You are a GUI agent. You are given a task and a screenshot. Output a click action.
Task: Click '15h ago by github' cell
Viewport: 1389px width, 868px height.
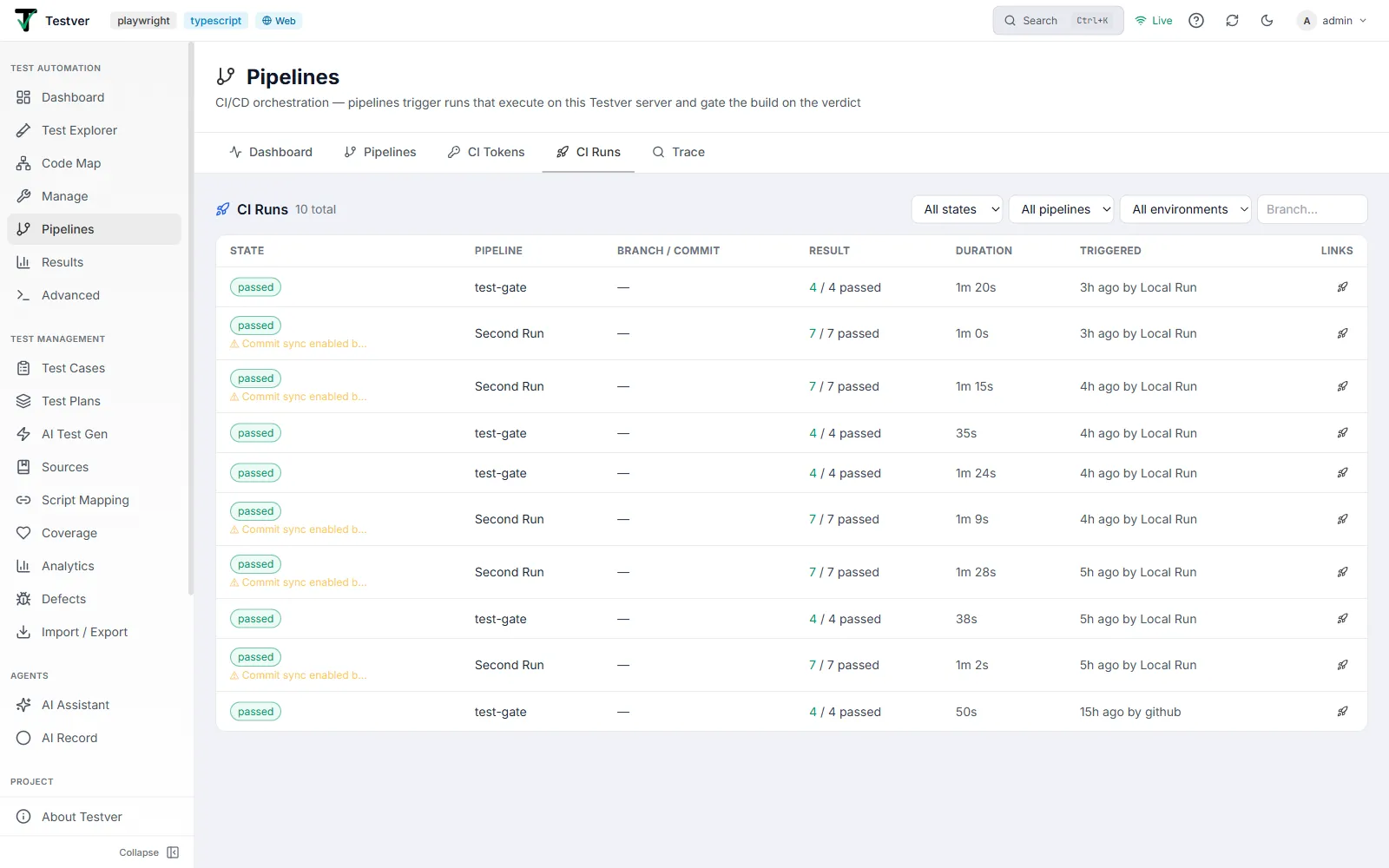click(1130, 712)
